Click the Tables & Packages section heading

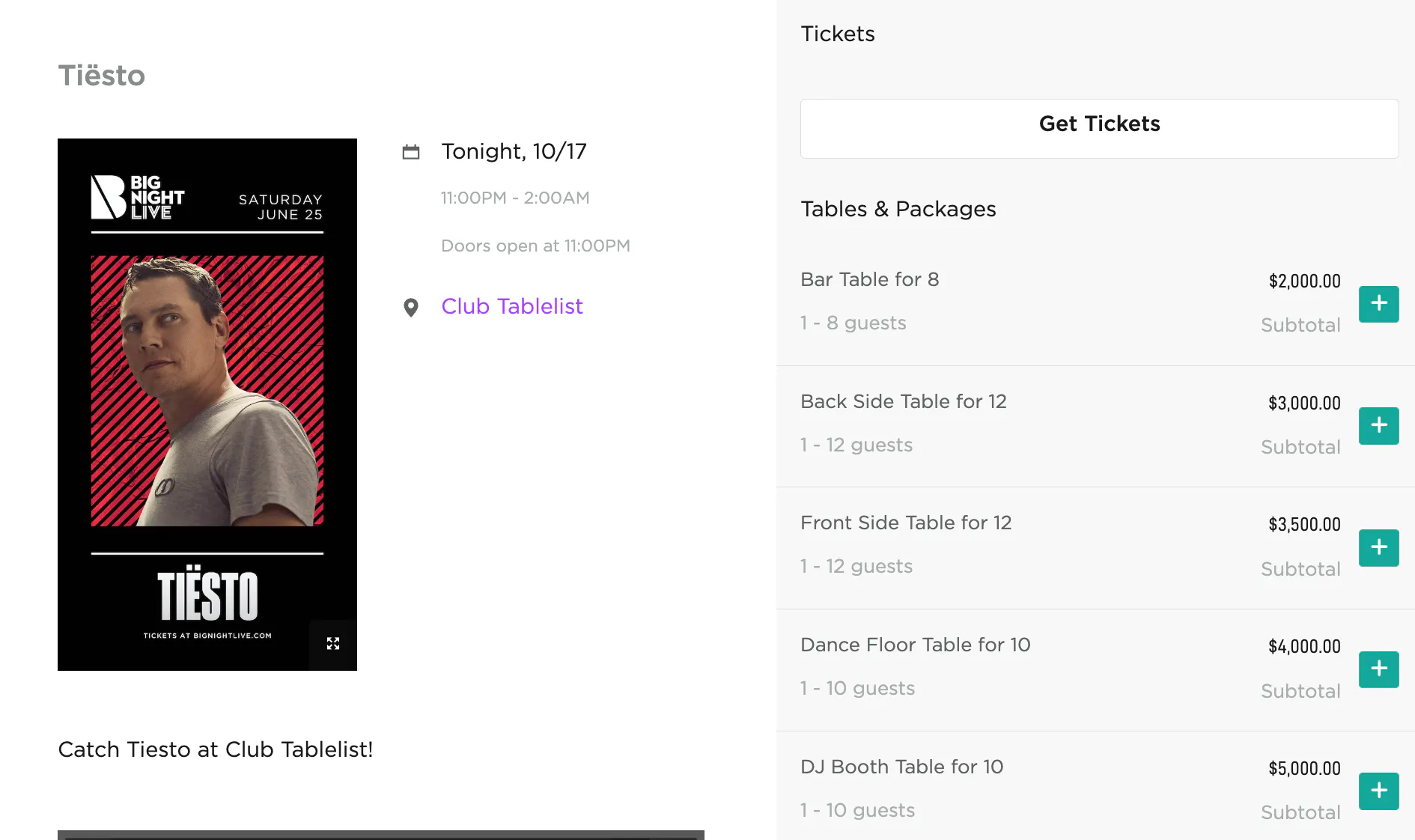coord(898,209)
